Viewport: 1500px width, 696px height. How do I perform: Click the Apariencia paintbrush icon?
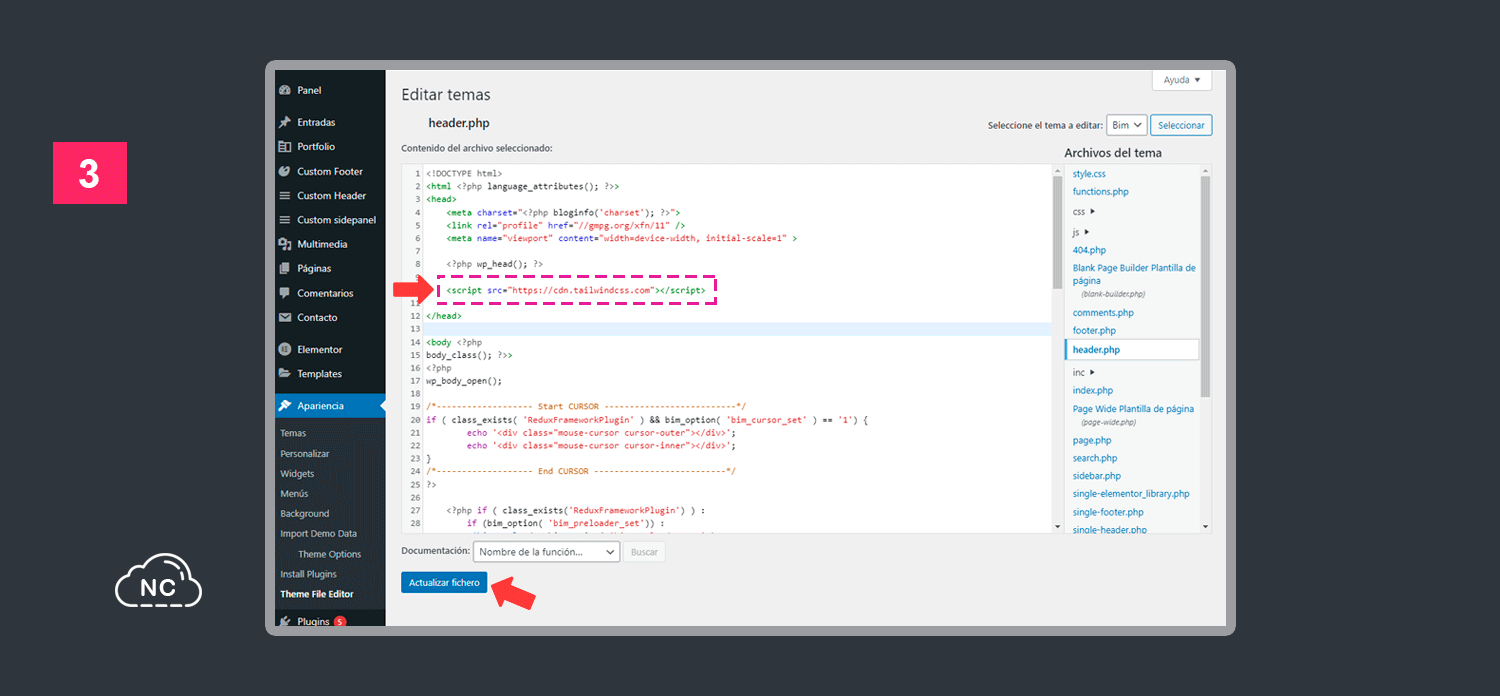point(285,406)
